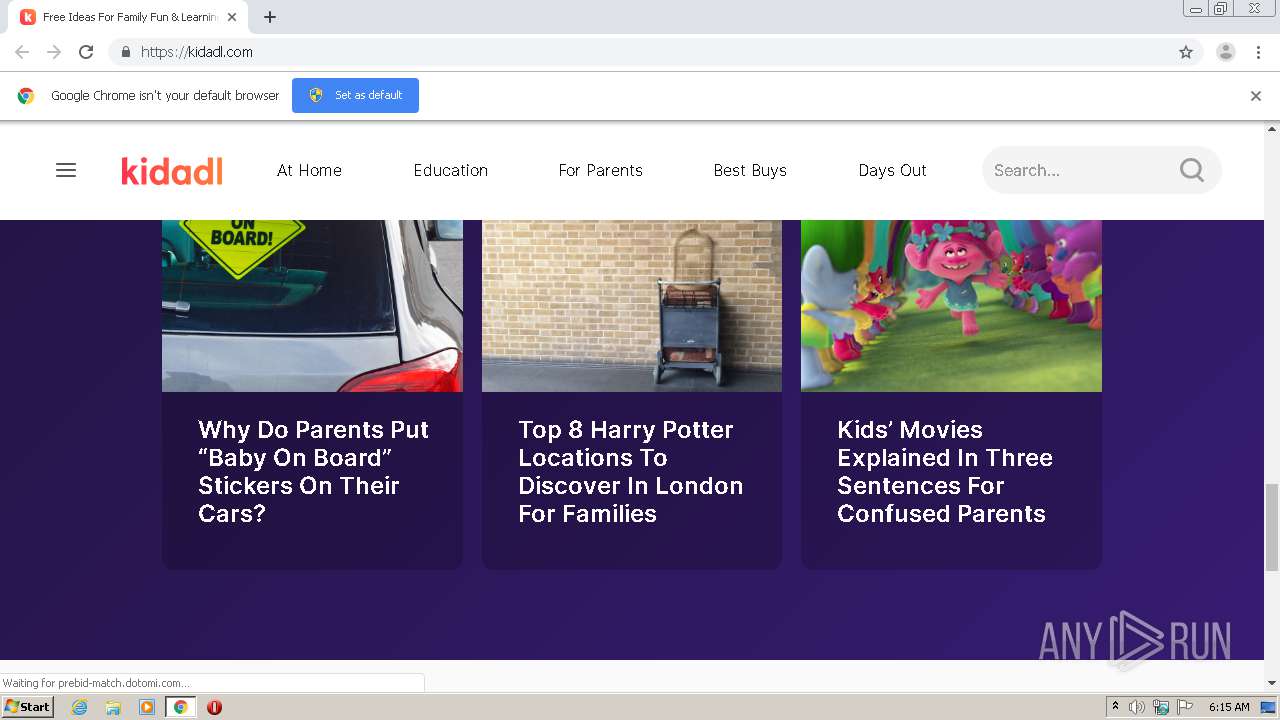The width and height of the screenshot is (1280, 720).
Task: Click Chrome taskbar icon
Action: [180, 707]
